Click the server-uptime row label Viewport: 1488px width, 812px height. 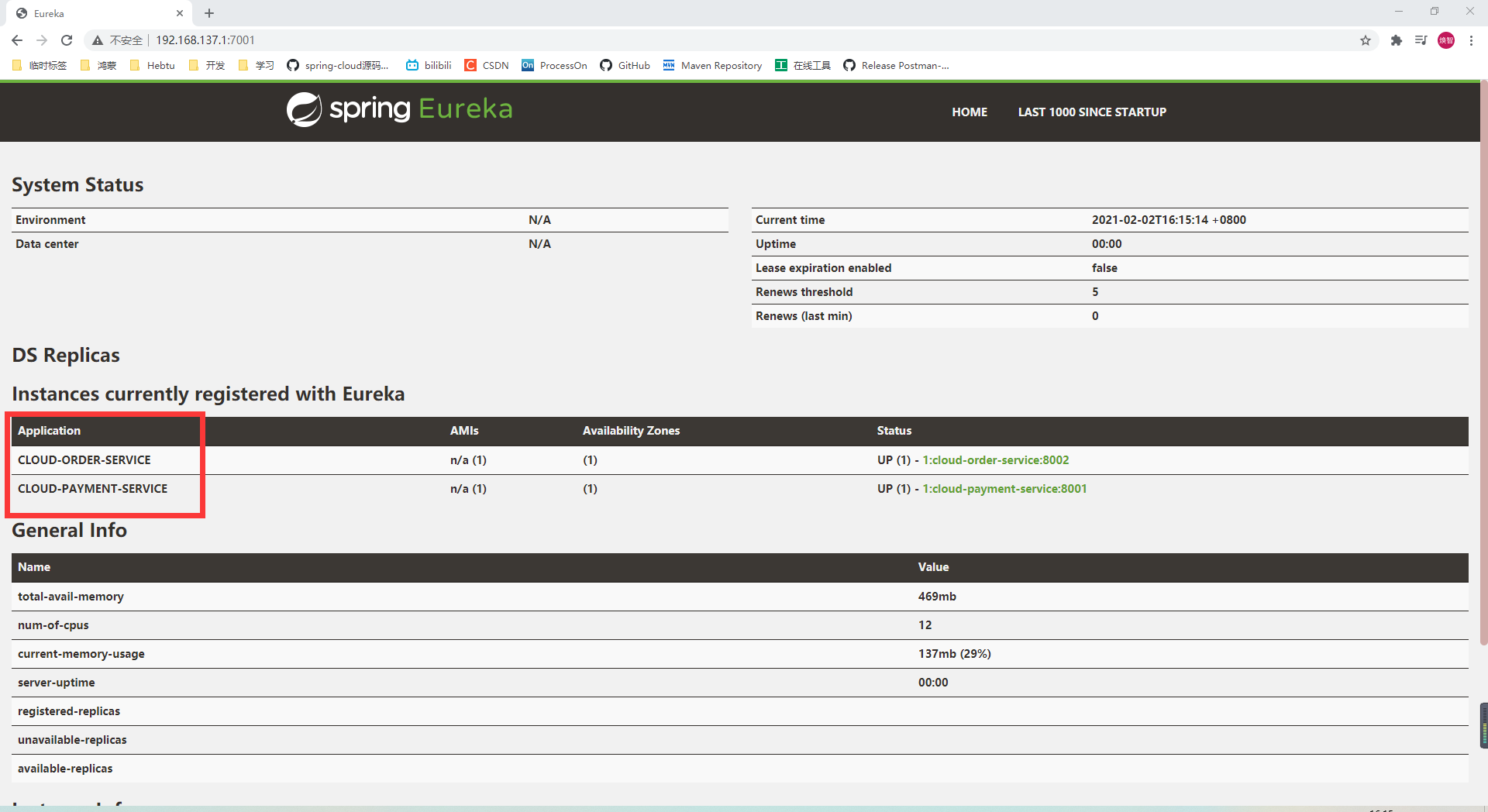(57, 683)
